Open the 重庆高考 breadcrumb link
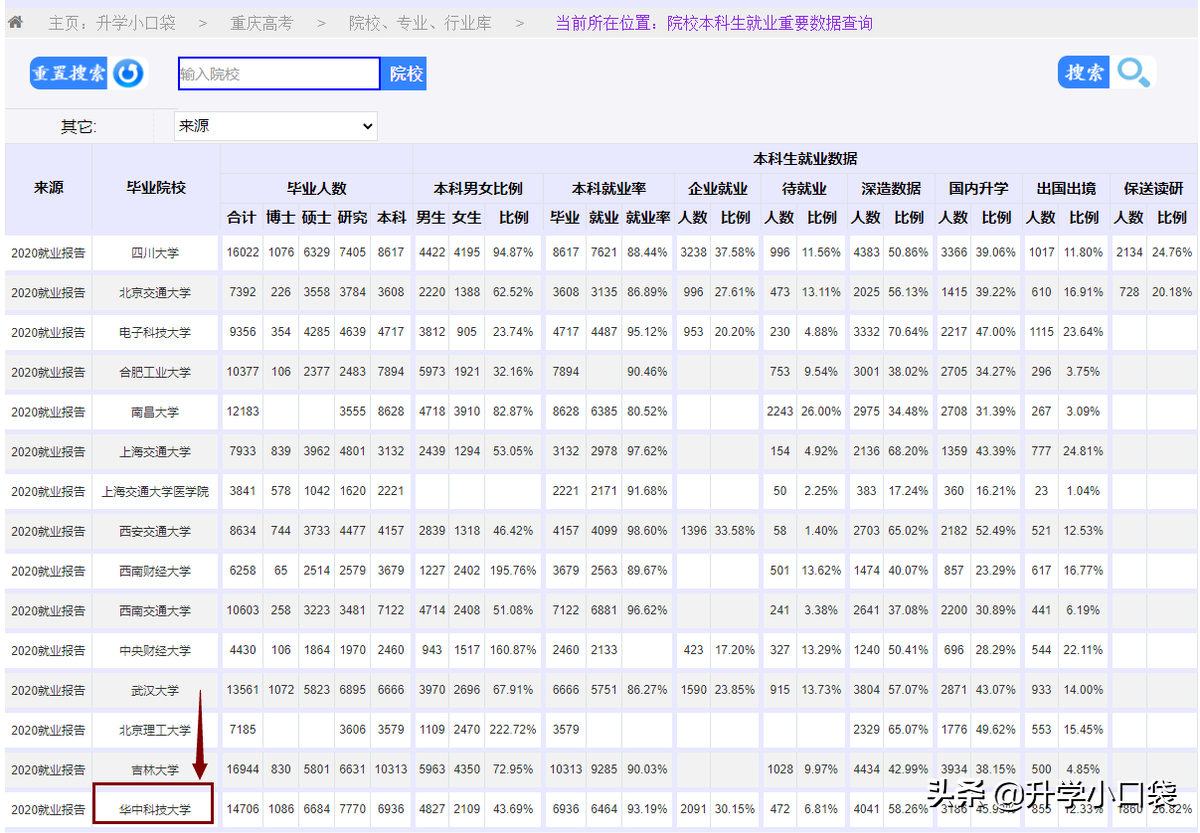This screenshot has height=833, width=1200. point(261,22)
